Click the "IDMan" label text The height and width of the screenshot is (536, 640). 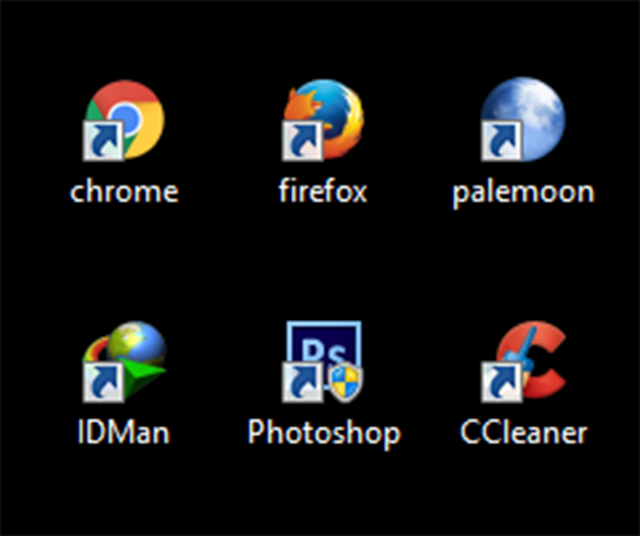124,432
